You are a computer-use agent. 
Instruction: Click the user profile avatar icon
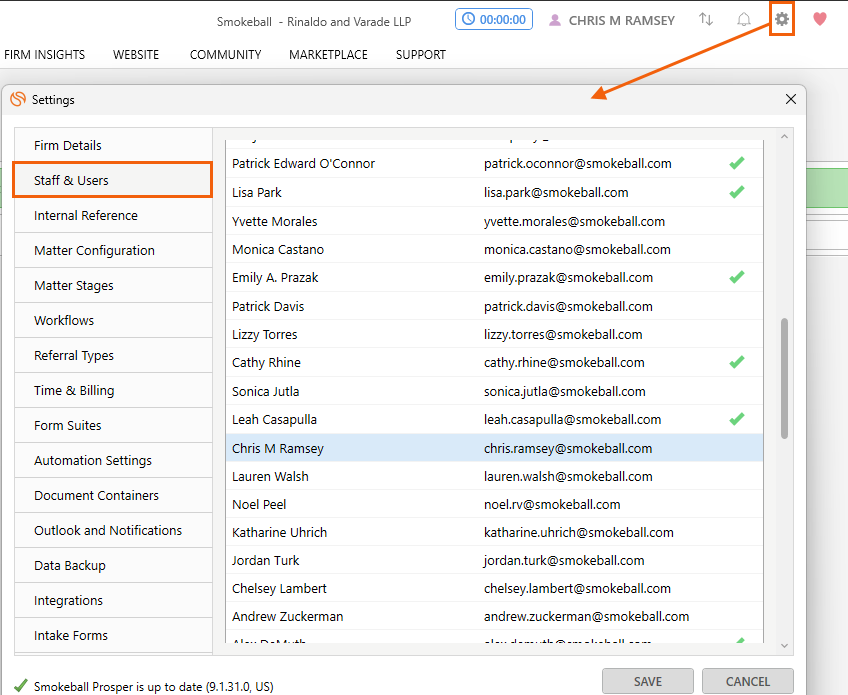[554, 21]
